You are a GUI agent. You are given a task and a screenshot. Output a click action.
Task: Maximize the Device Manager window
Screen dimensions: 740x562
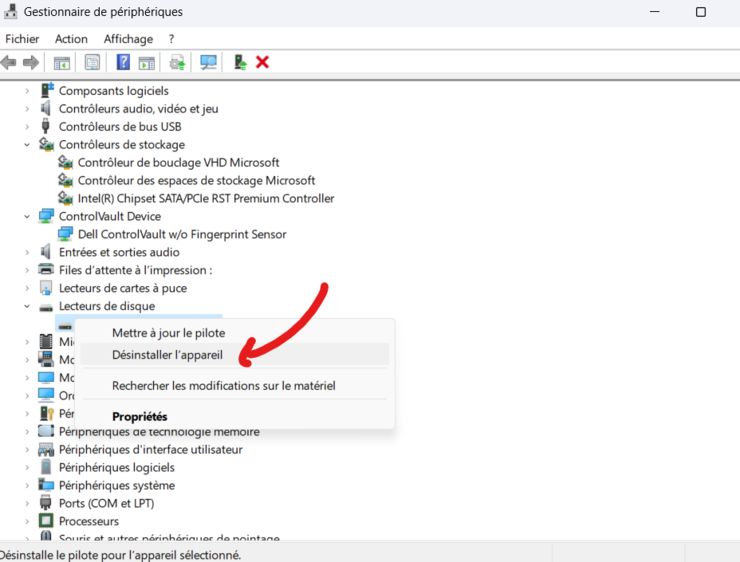click(x=701, y=12)
